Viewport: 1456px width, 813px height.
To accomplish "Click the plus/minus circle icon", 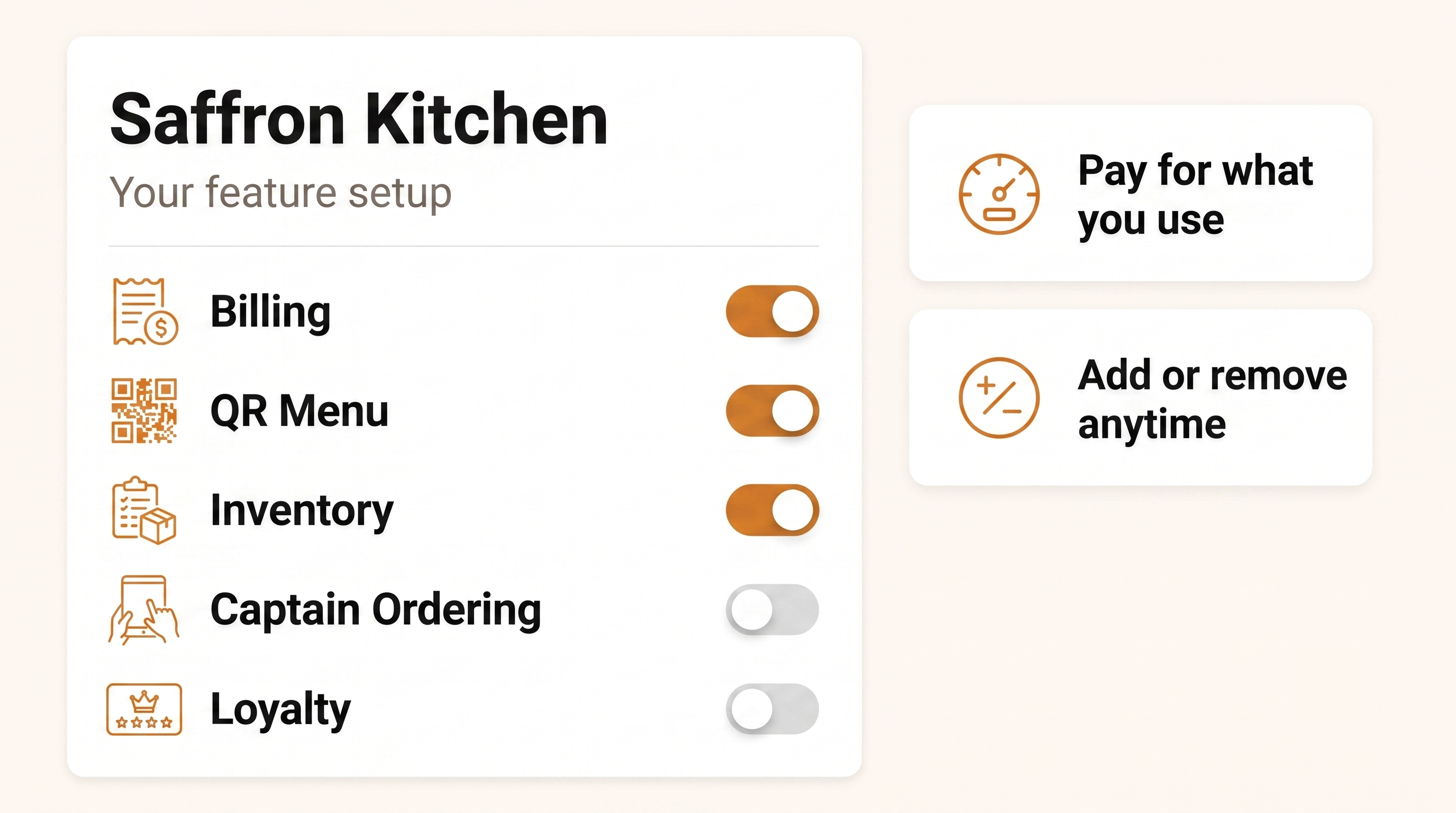I will click(999, 398).
